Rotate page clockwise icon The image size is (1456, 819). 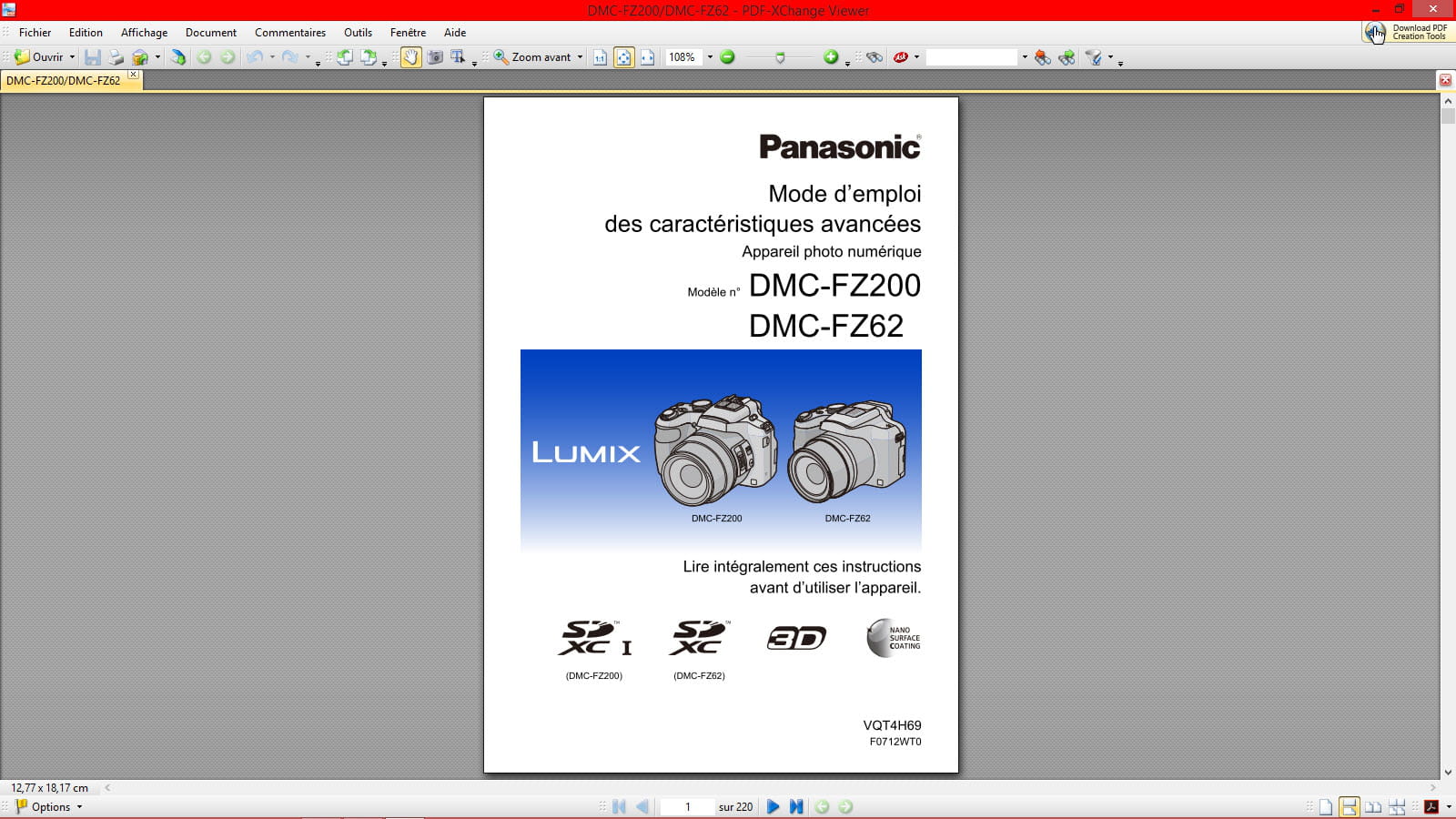pyautogui.click(x=369, y=57)
